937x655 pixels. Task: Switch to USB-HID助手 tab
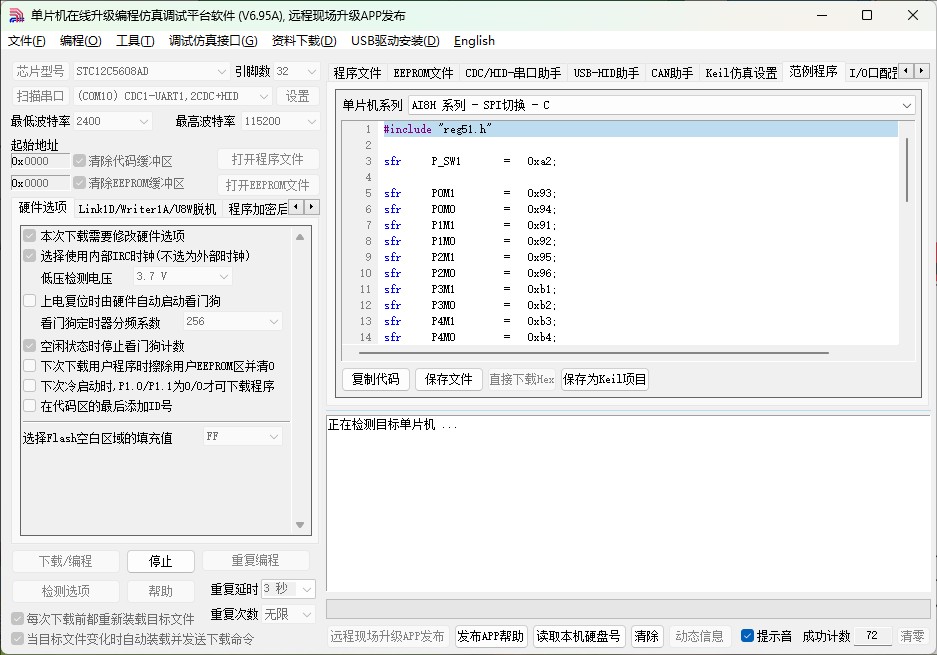(x=606, y=73)
